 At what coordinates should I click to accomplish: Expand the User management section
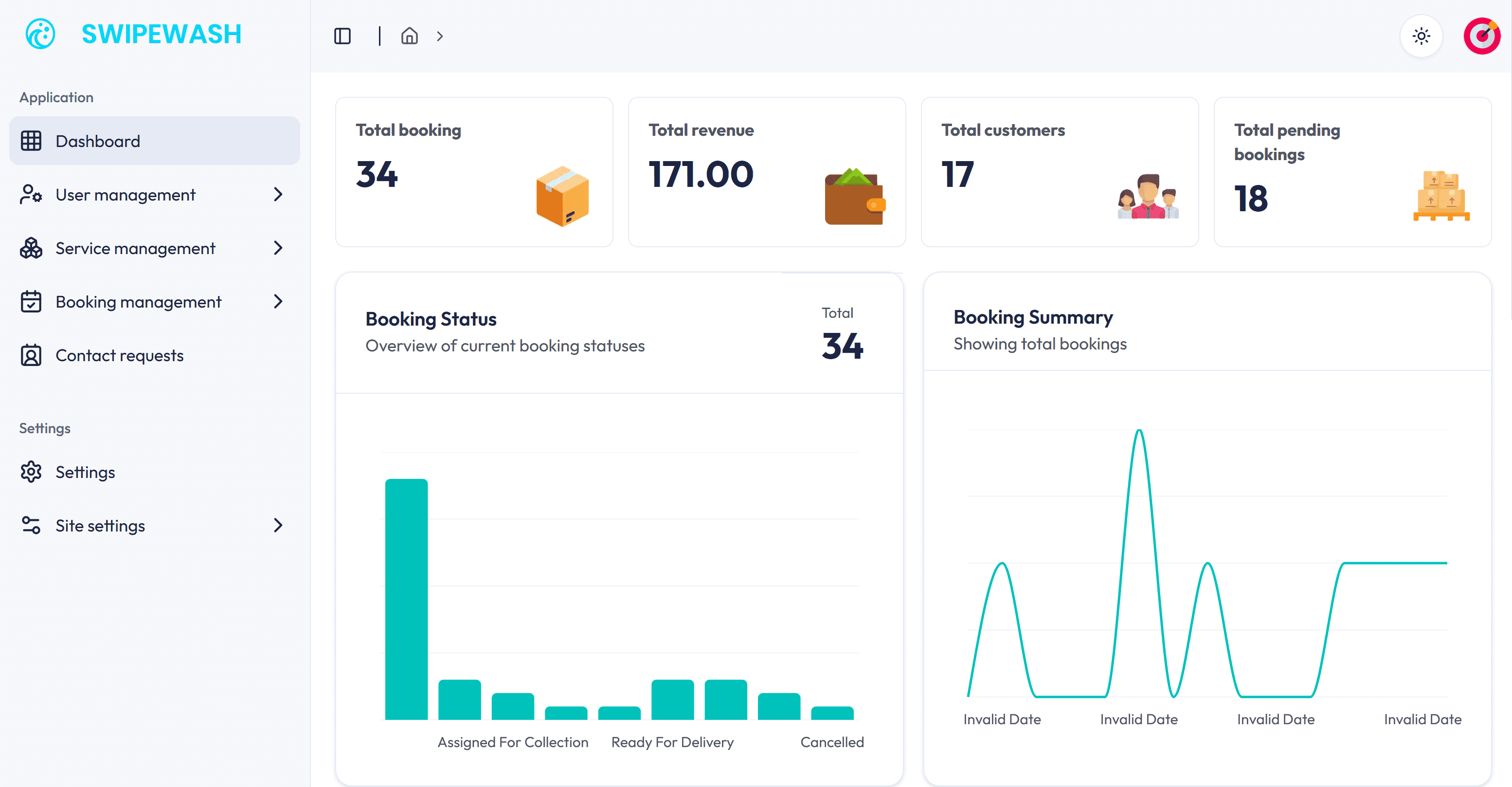[278, 194]
